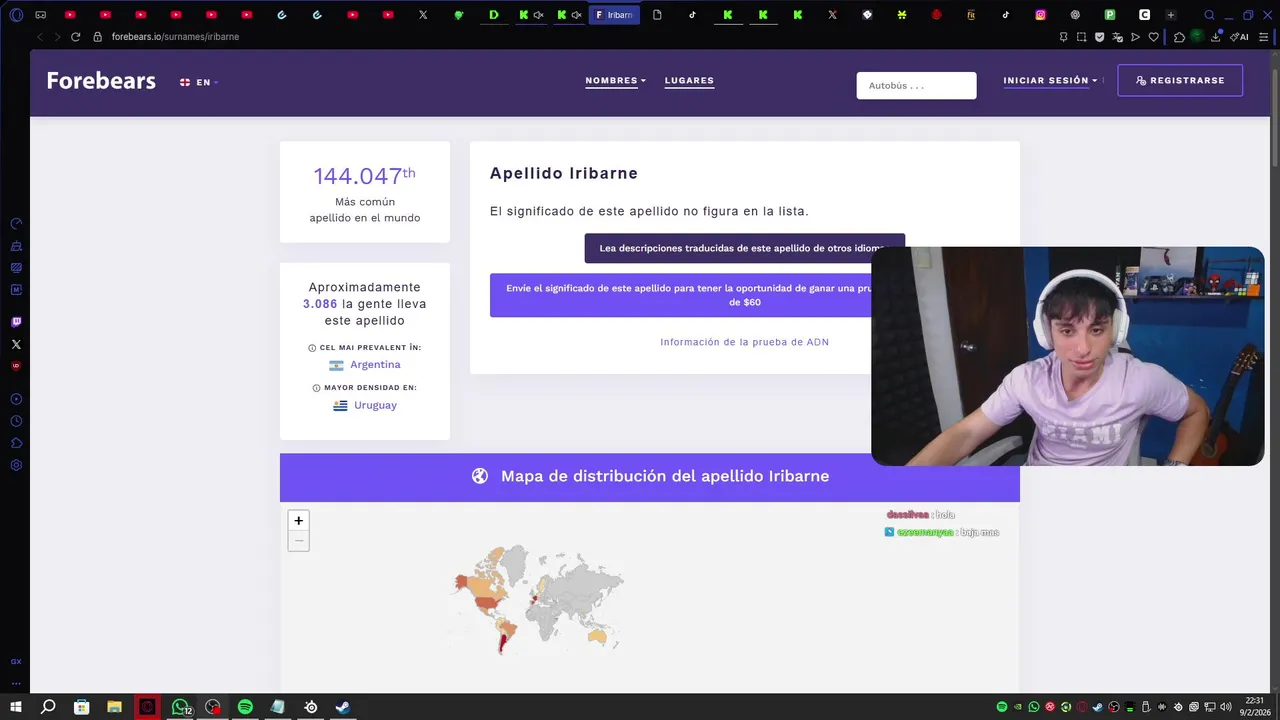Open the EN language dropdown

(199, 82)
